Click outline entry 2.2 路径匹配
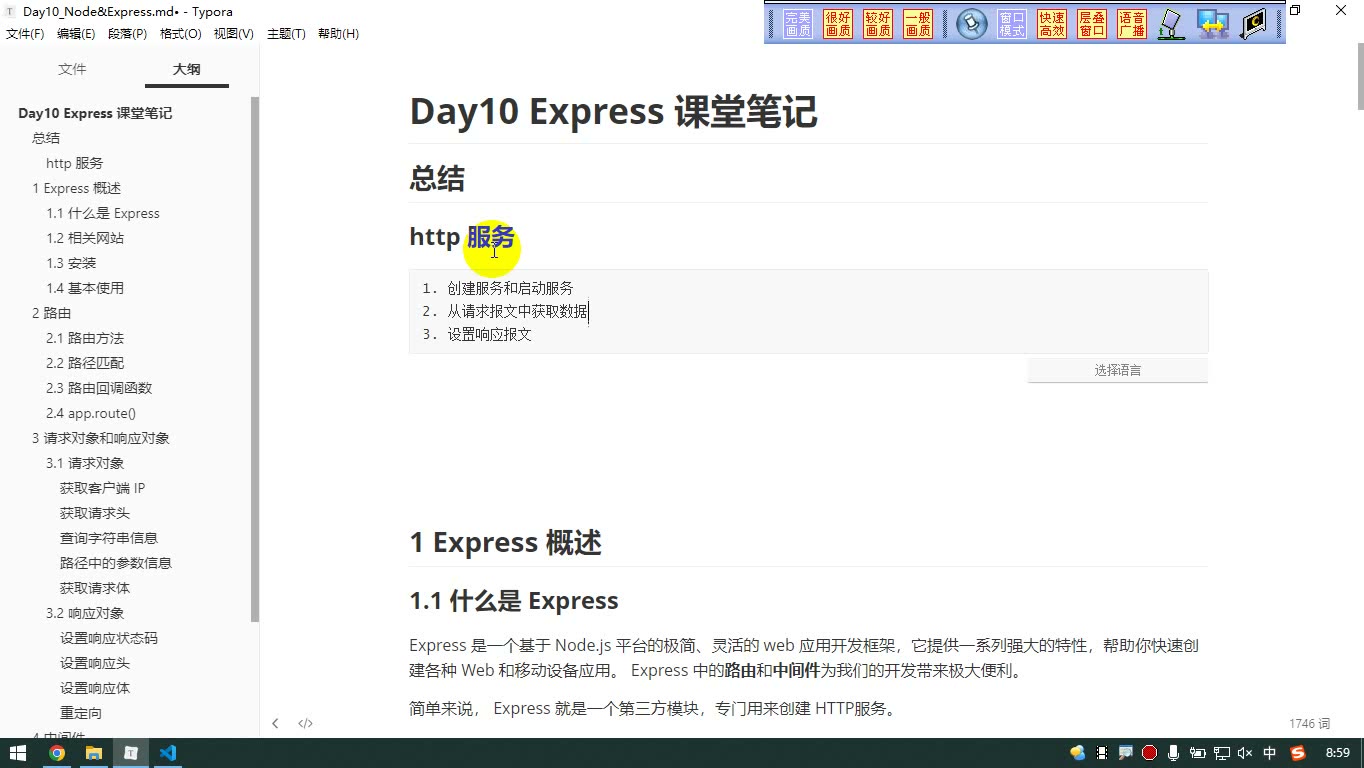1364x768 pixels. (85, 363)
